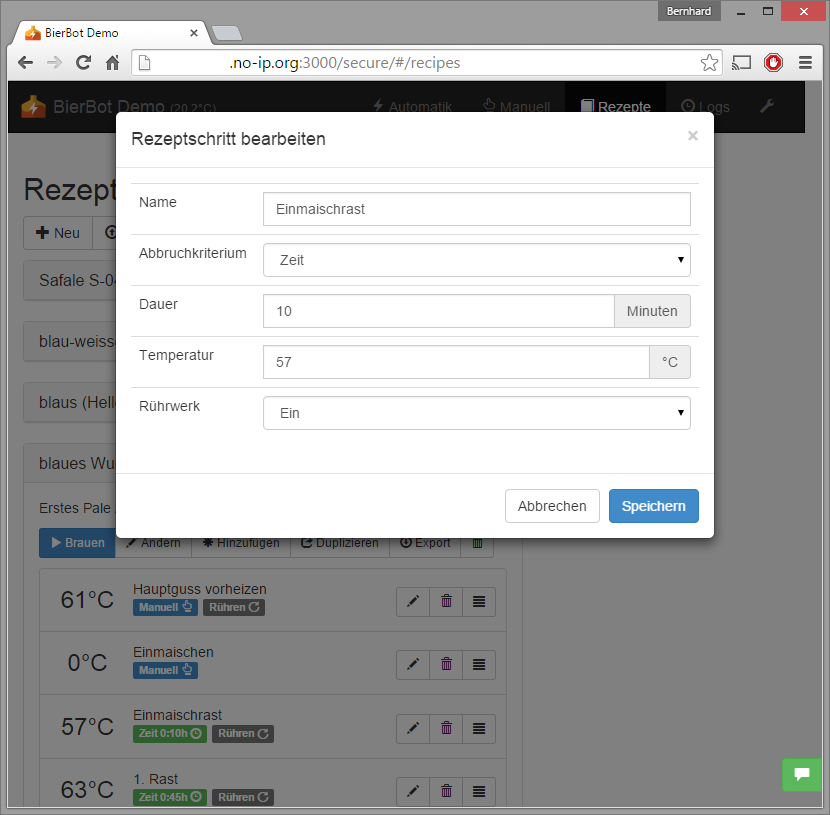Click the cast screen icon in toolbar

[741, 63]
